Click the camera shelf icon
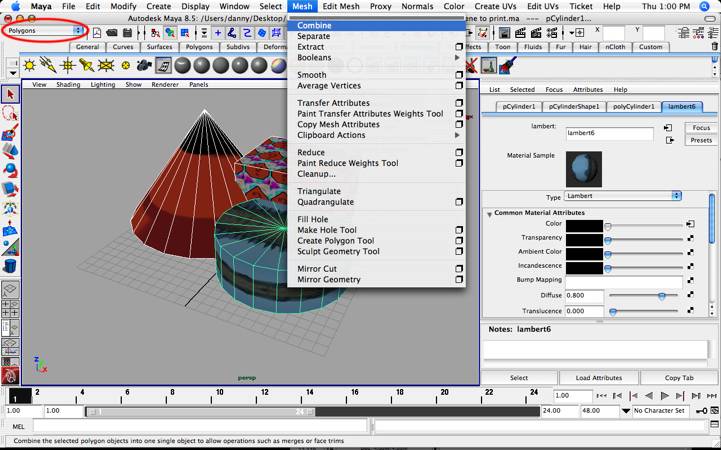Image resolution: width=721 pixels, height=450 pixels. click(x=144, y=65)
